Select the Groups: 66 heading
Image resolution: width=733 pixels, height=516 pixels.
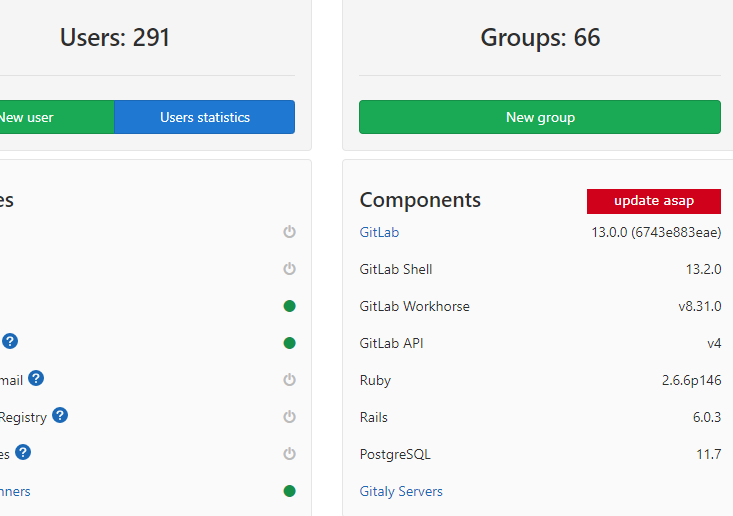pyautogui.click(x=540, y=37)
